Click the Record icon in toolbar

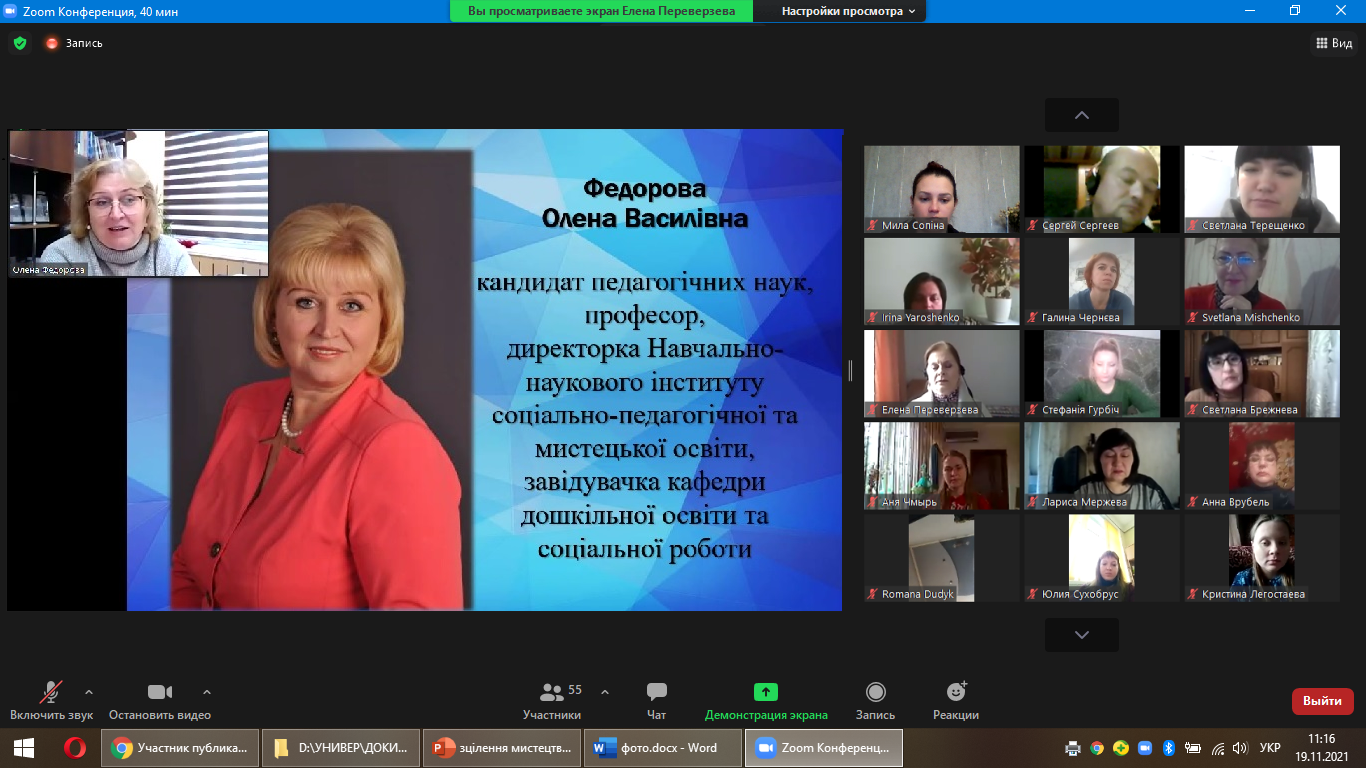click(x=875, y=692)
